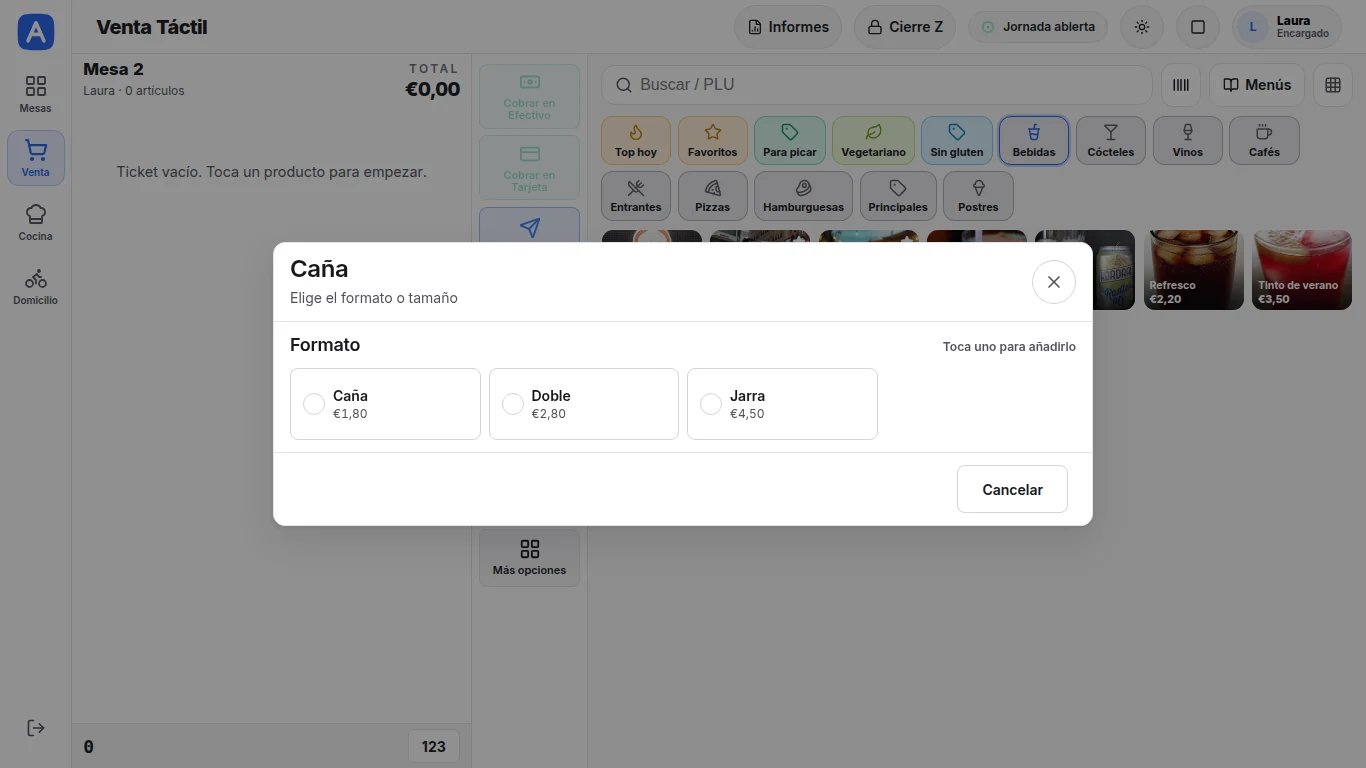This screenshot has height=768, width=1366.
Task: Close the Caña format dialog
Action: tap(1054, 282)
